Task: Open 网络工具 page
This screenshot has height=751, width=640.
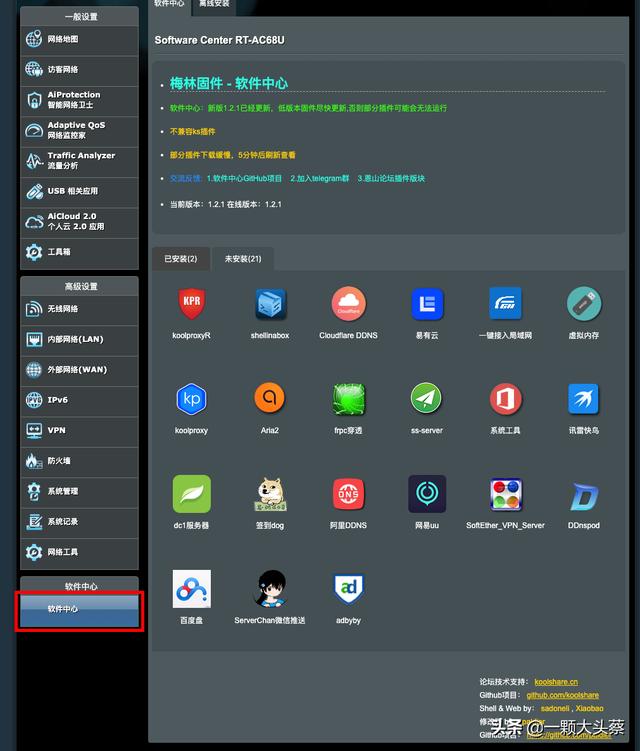Action: 80,553
